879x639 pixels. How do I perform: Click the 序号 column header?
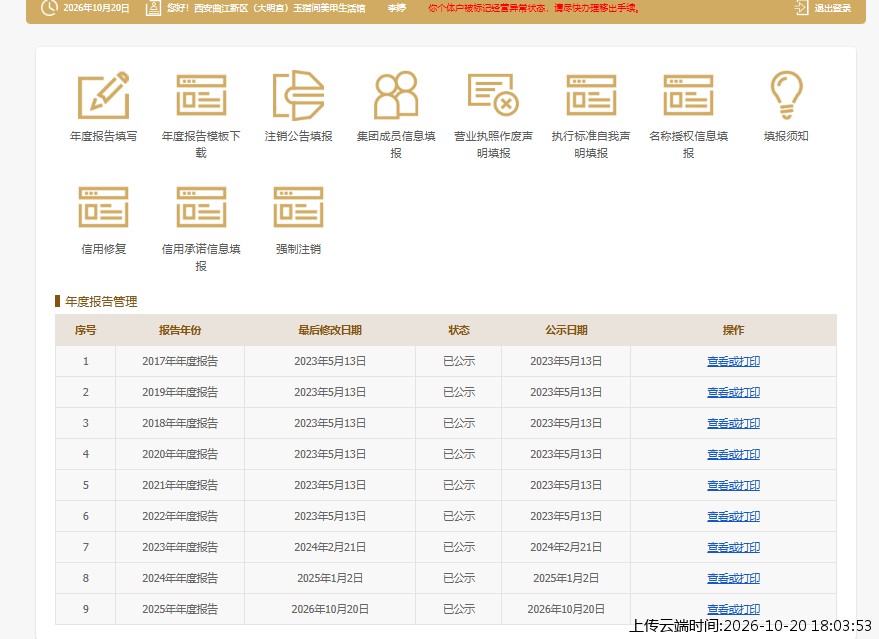85,330
